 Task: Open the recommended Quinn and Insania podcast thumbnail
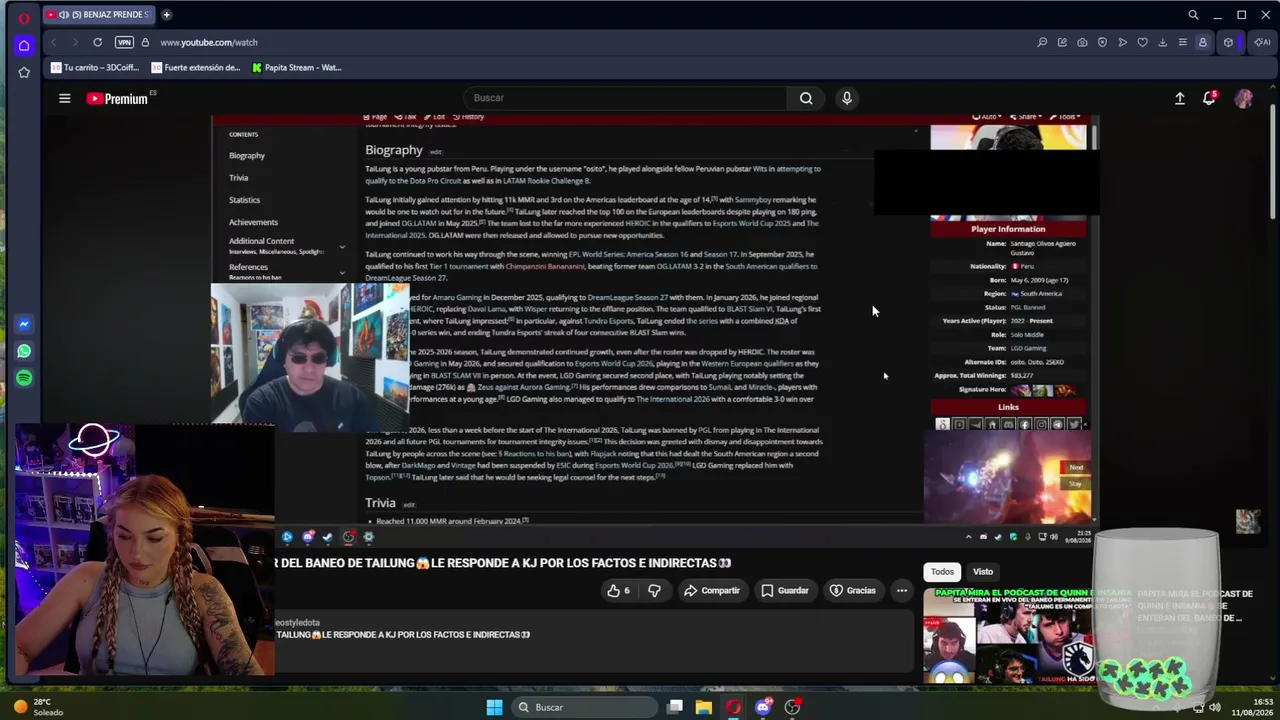(x=1009, y=636)
